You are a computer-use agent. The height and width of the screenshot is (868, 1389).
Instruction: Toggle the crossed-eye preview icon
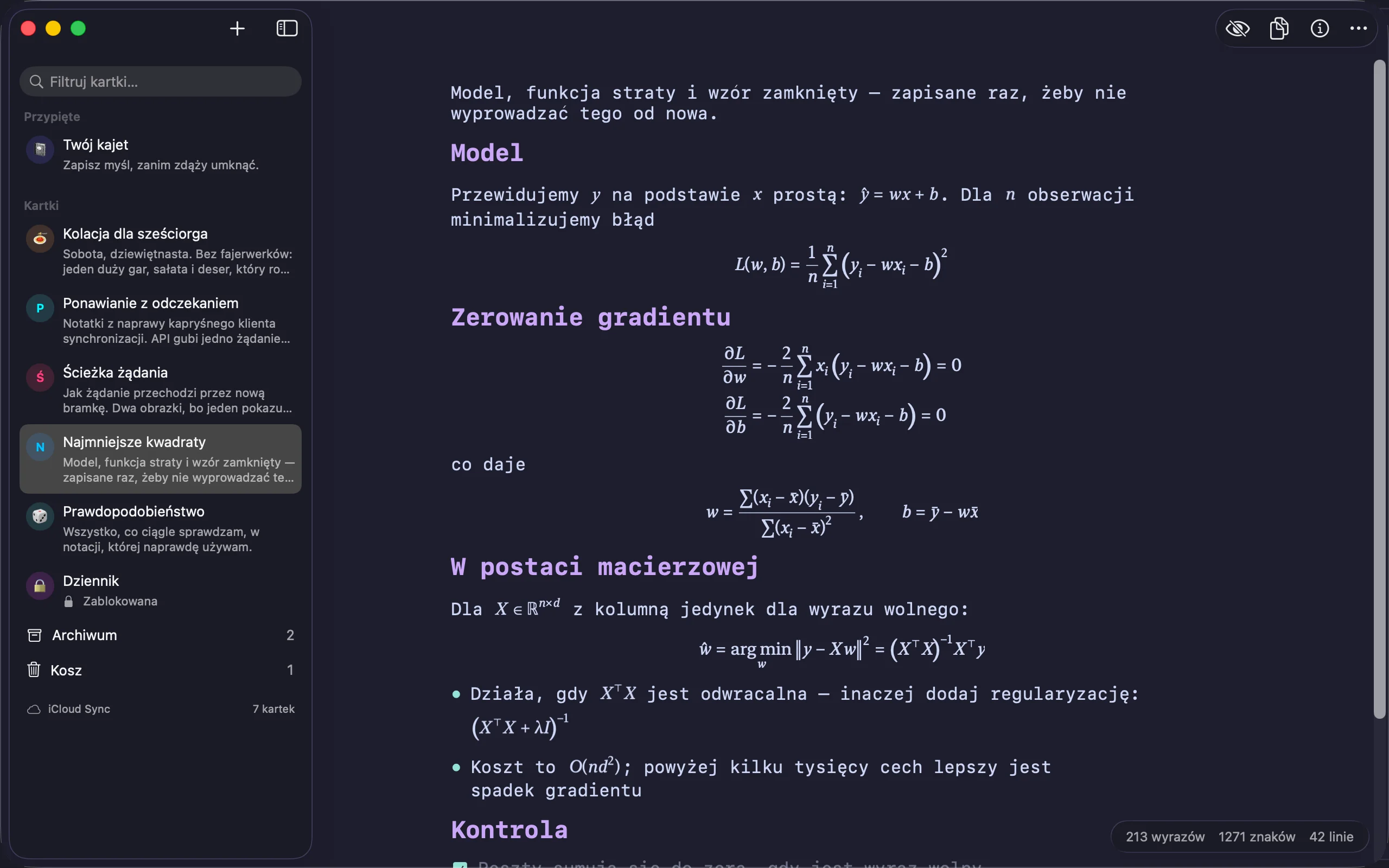pyautogui.click(x=1238, y=28)
